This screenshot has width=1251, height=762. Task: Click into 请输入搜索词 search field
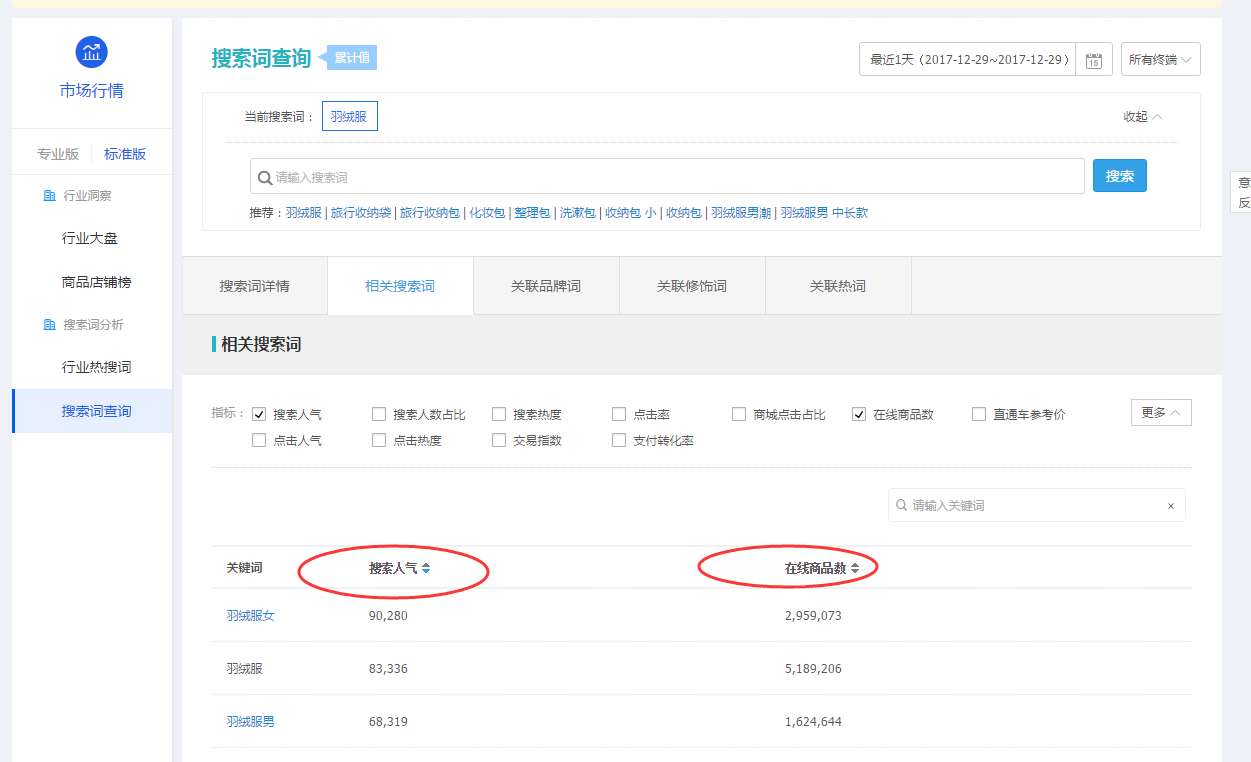click(667, 177)
